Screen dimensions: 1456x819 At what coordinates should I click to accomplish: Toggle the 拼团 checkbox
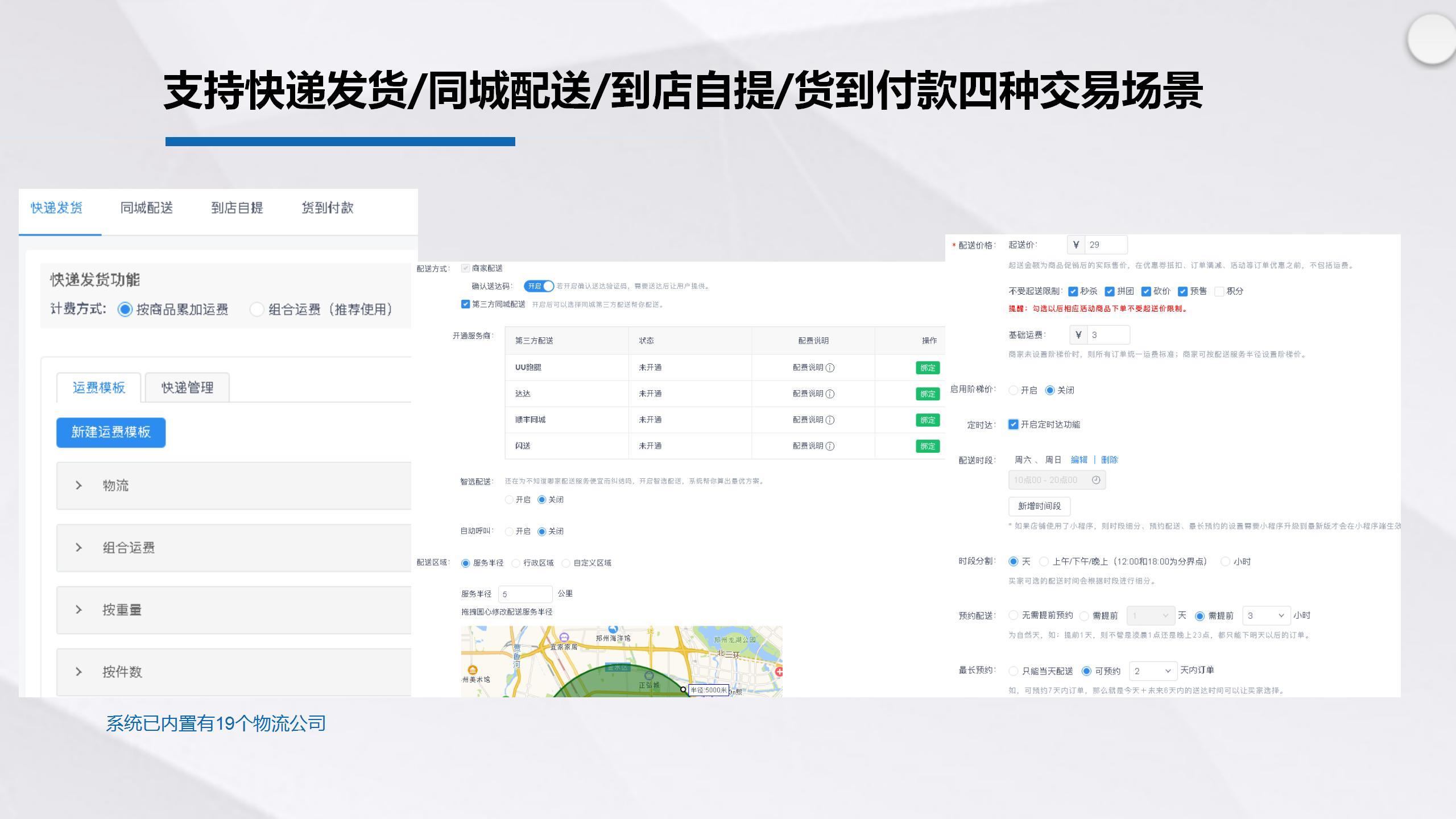click(x=1110, y=292)
